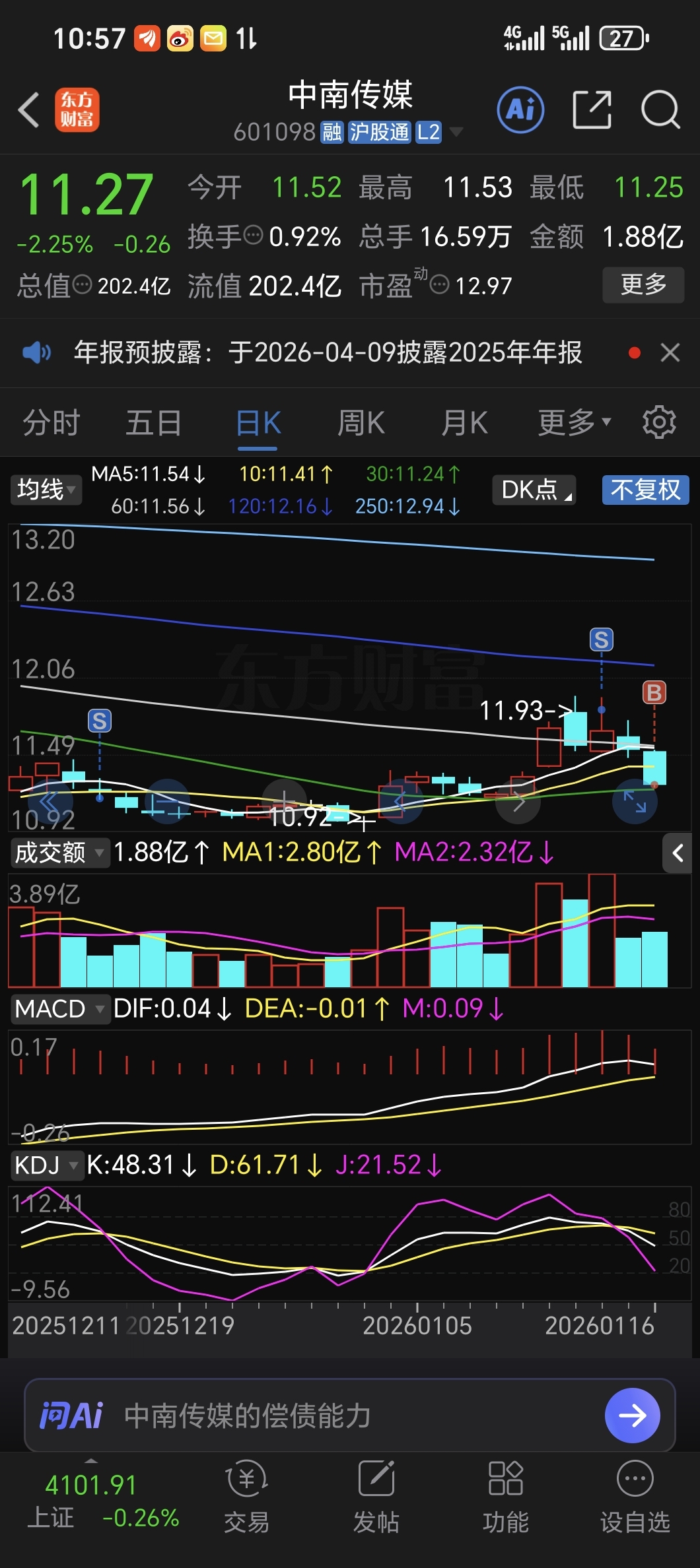
Task: Switch to 五日 tab
Action: pos(154,422)
